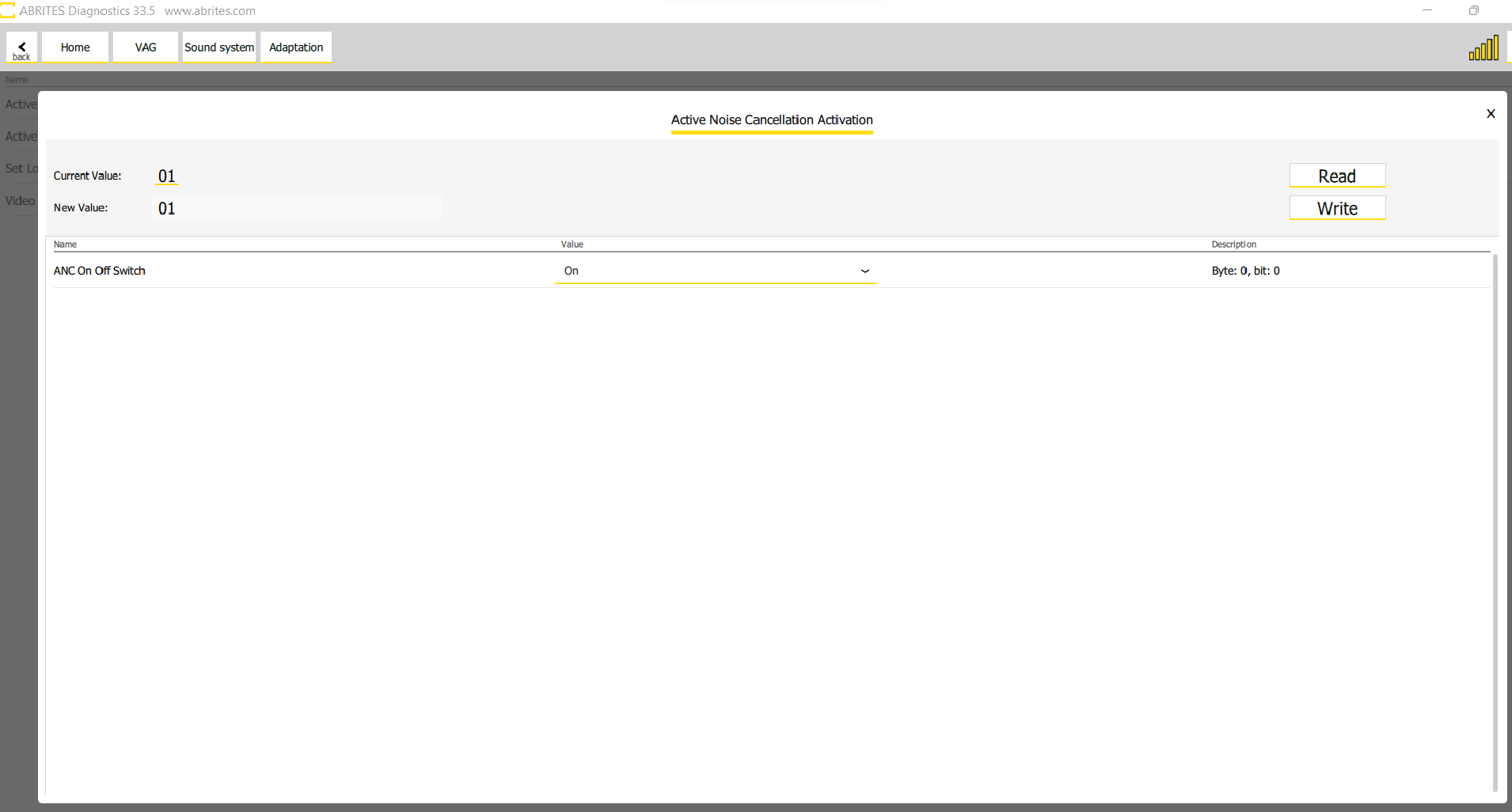Check the signal strength indicator icon

tap(1484, 48)
